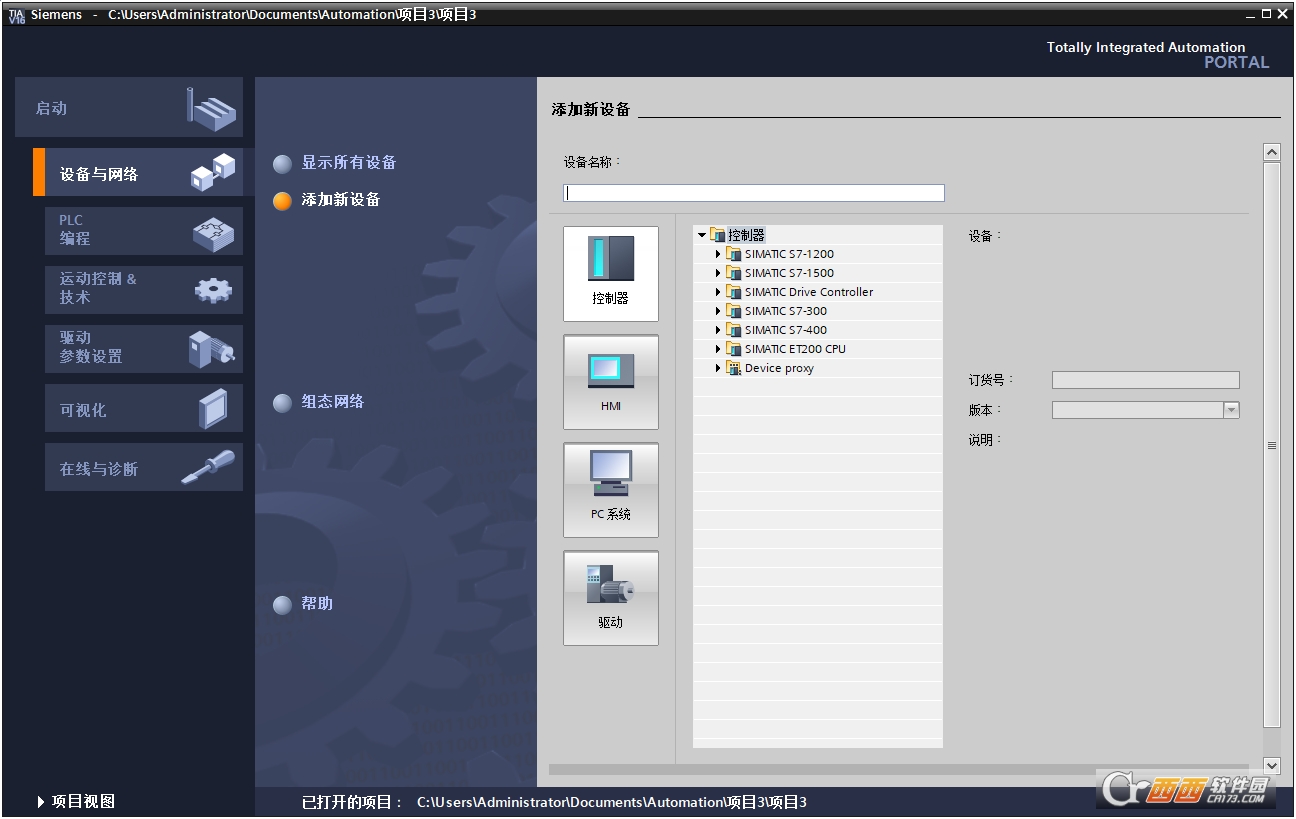The height and width of the screenshot is (819, 1296).
Task: Select the SIMATIC S7-1500 tree label
Action: [789, 273]
